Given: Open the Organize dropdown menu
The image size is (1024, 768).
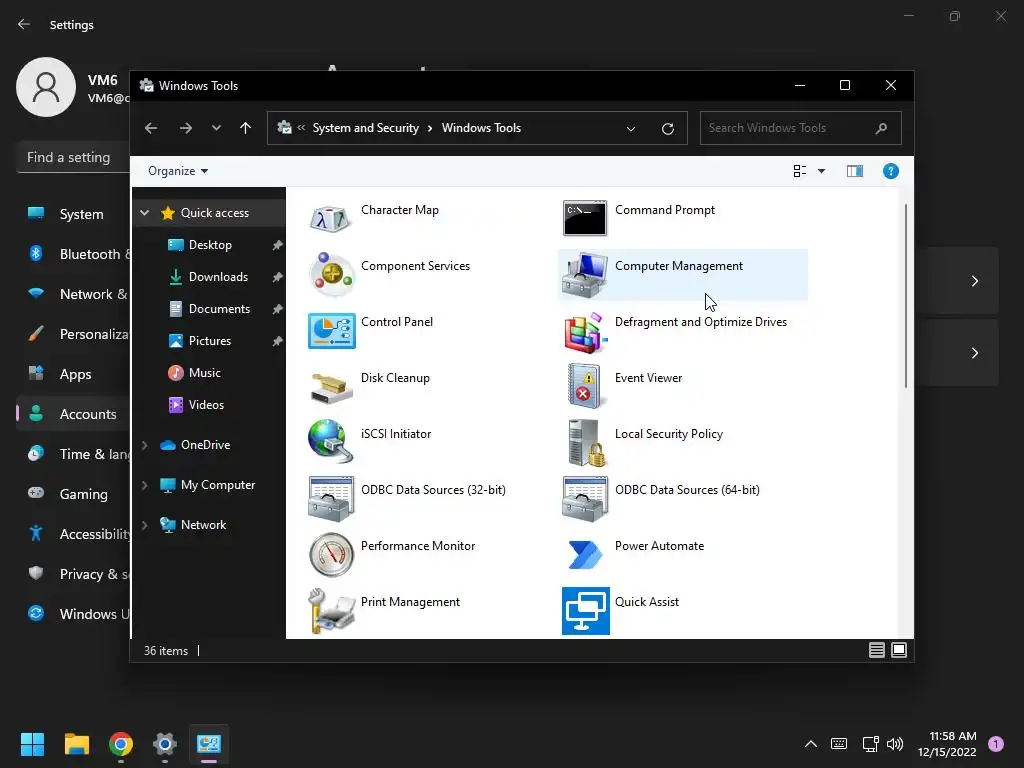Looking at the screenshot, I should pyautogui.click(x=178, y=171).
